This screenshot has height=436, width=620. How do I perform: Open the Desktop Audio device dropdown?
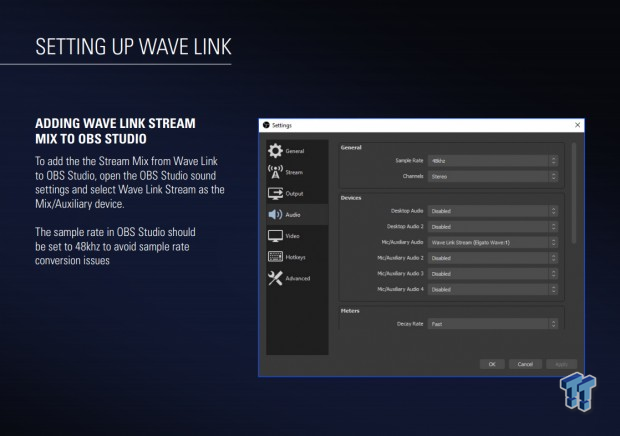point(493,211)
